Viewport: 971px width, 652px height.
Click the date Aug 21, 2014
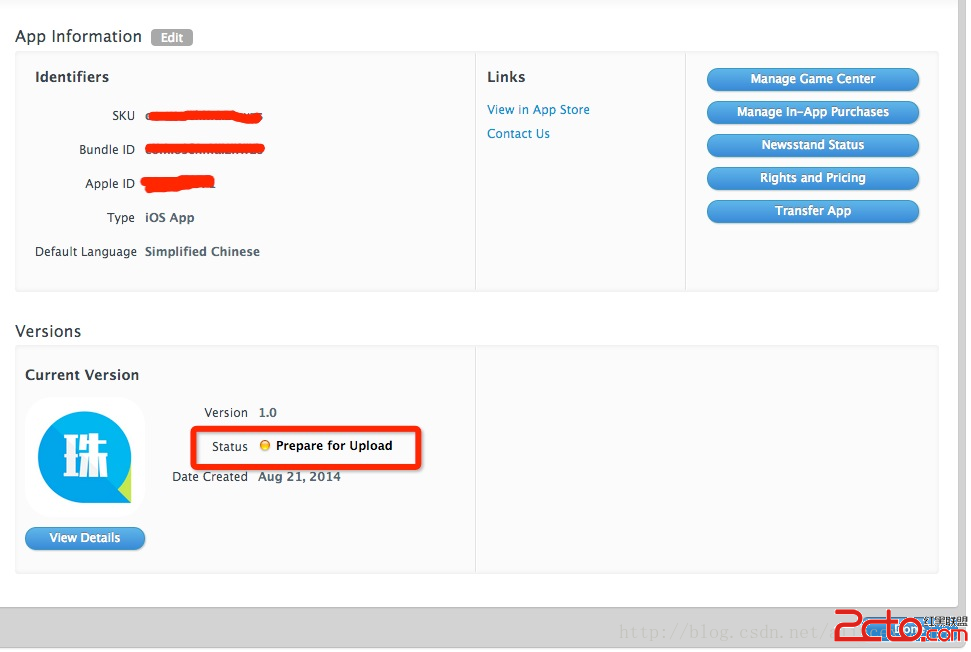tap(299, 477)
